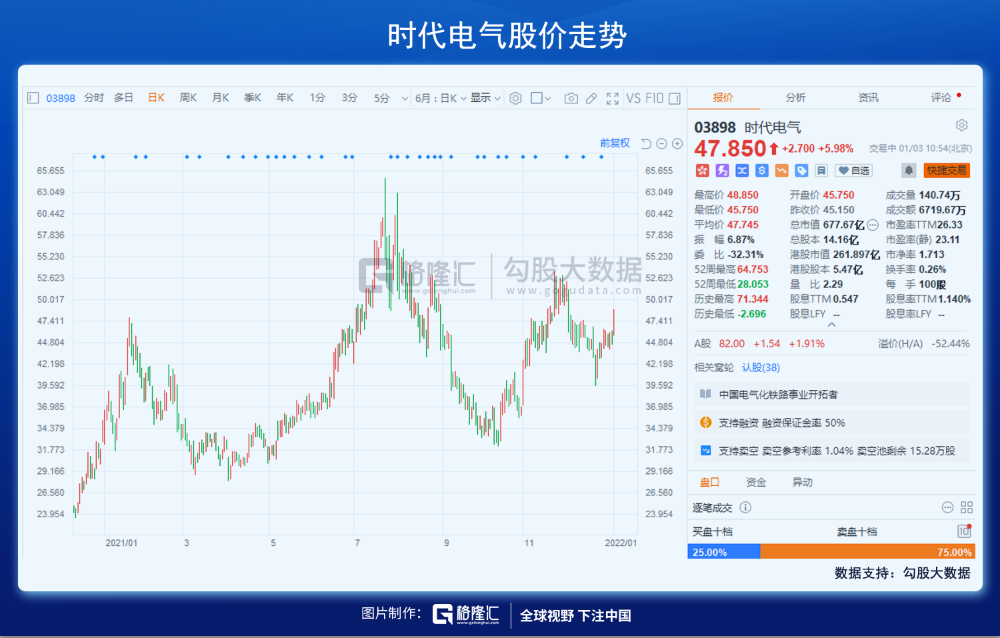The image size is (1000, 638).
Task: Zoom out chart with minus icon
Action: (662, 144)
